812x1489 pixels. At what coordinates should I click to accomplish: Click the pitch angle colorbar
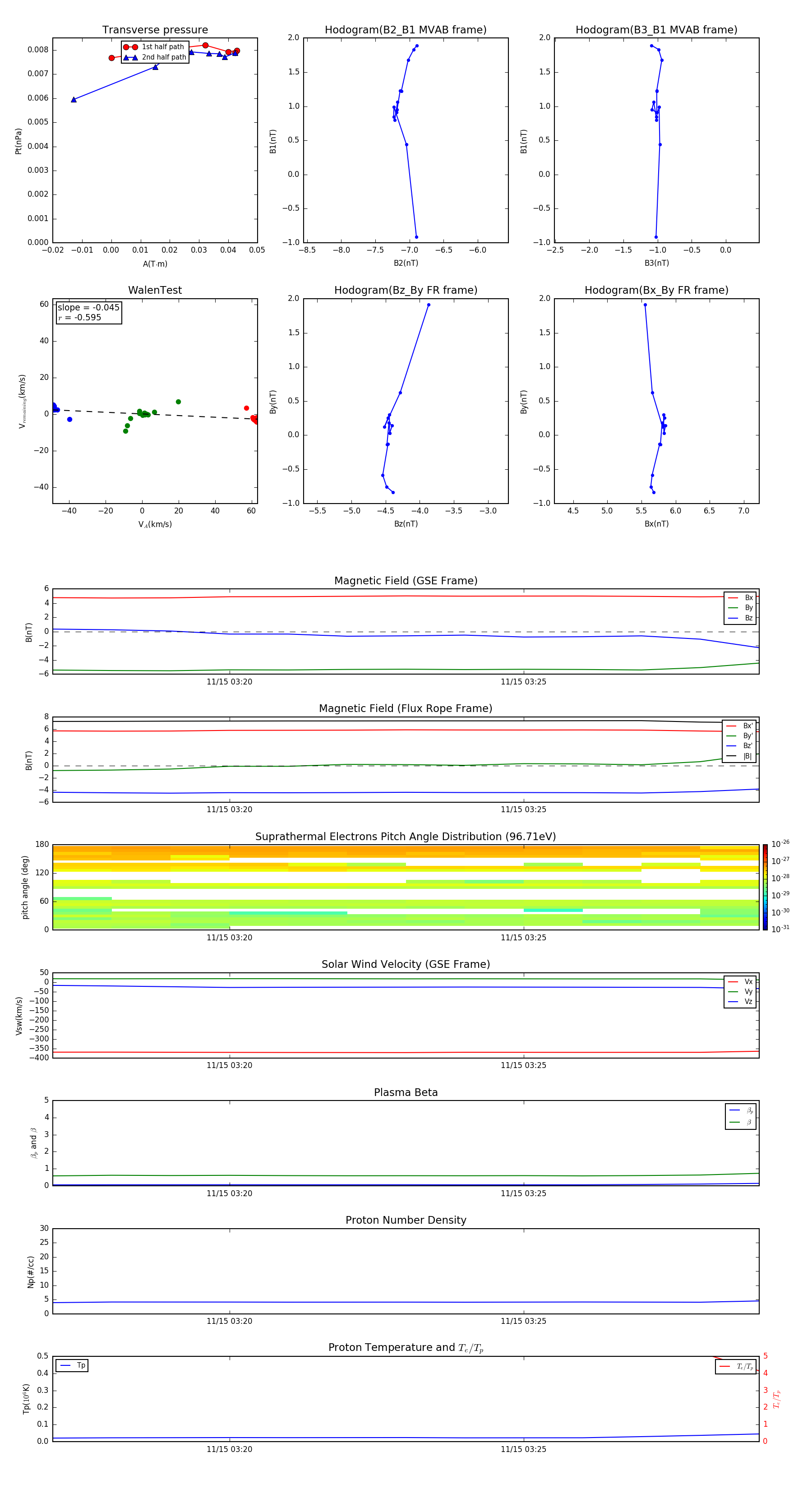pos(765,887)
